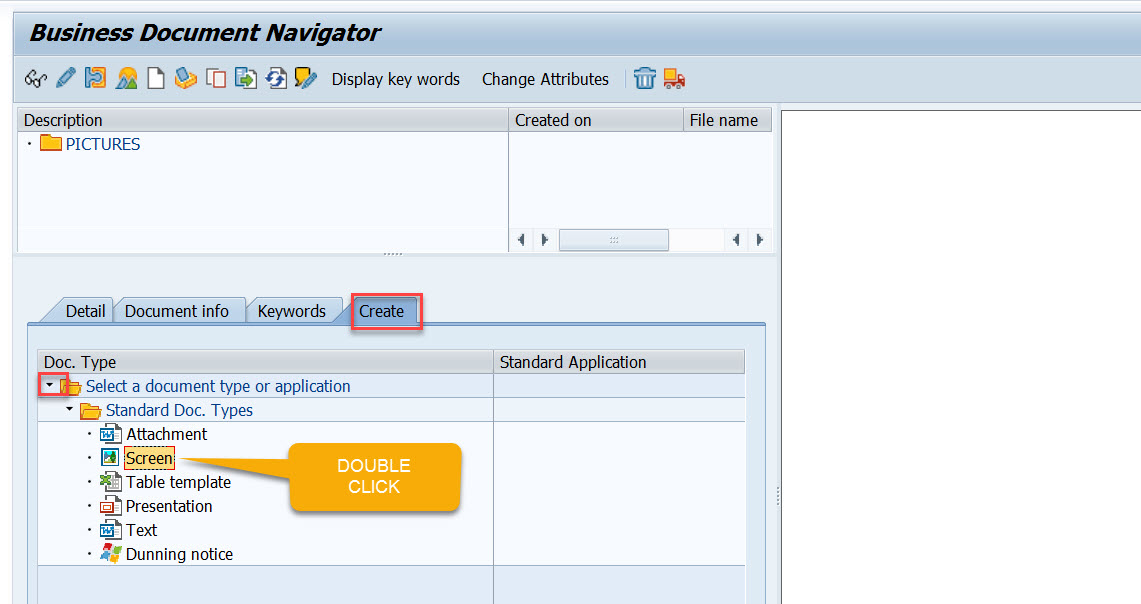Select the Screen document type entry
The image size is (1141, 604).
[148, 457]
